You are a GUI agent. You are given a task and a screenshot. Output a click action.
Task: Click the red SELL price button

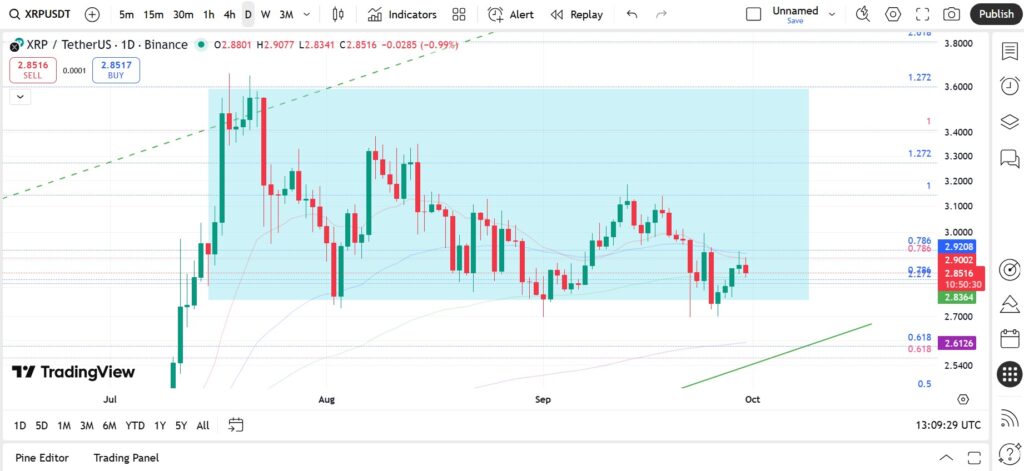(33, 71)
